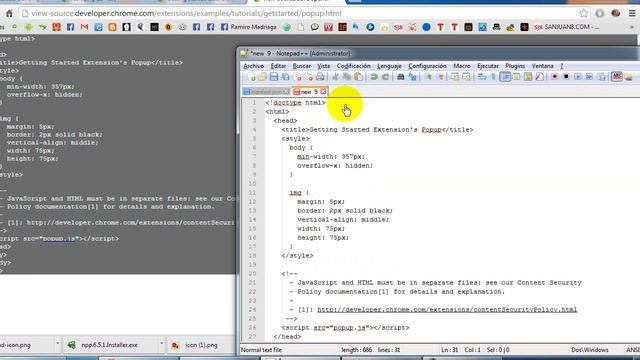
Task: Click the Run macro multiple times icon
Action: coord(589,77)
